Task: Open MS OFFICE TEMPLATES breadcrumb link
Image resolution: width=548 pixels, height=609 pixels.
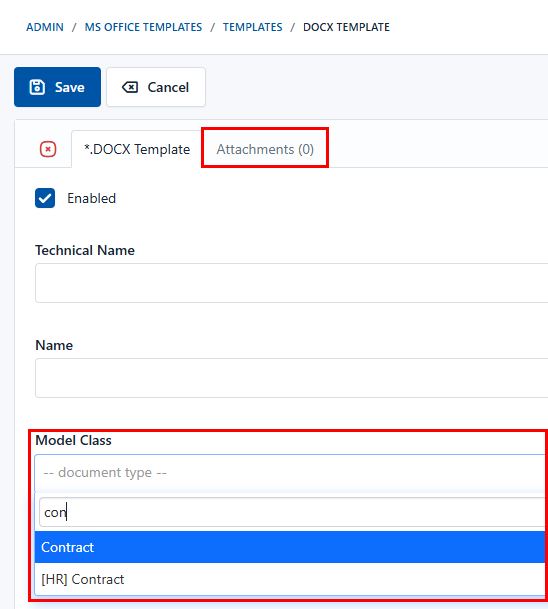Action: (x=143, y=27)
